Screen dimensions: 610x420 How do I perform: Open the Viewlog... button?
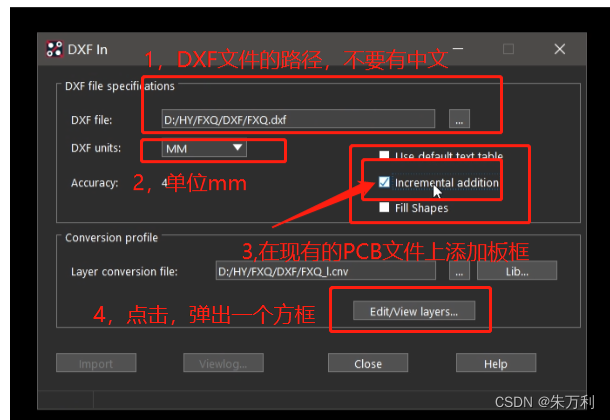tap(223, 363)
